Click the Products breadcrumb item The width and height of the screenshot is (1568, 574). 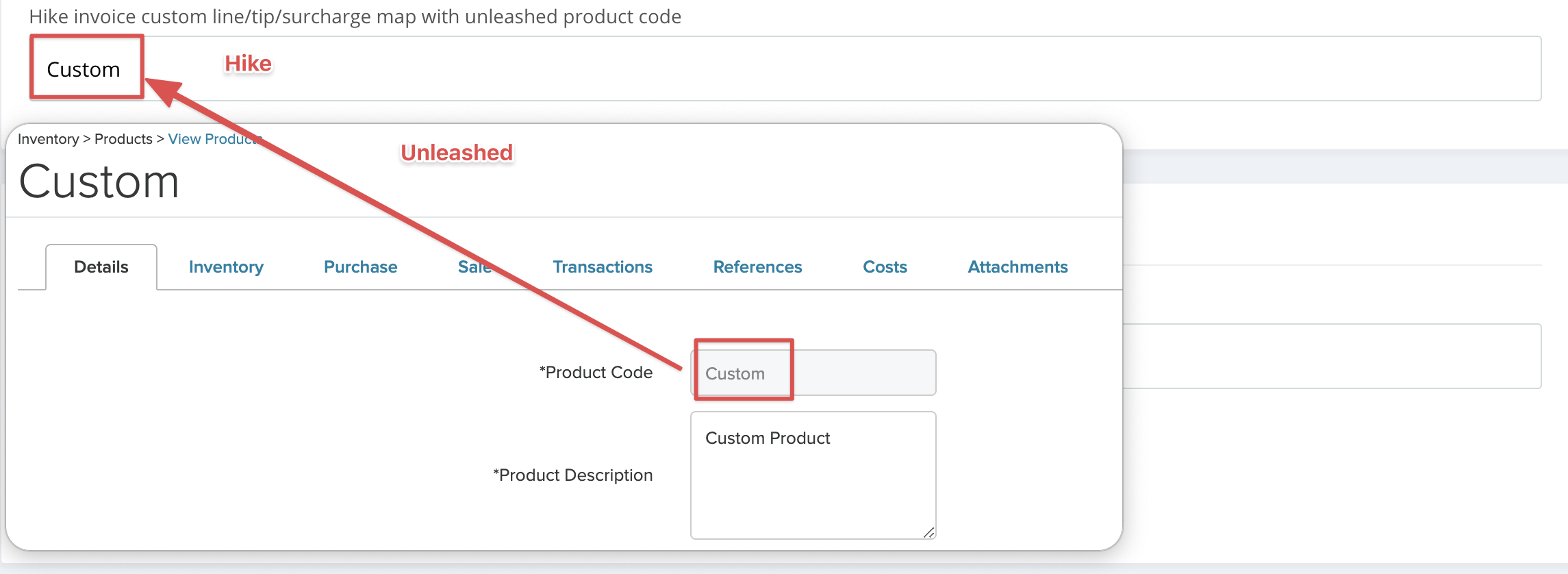click(123, 139)
